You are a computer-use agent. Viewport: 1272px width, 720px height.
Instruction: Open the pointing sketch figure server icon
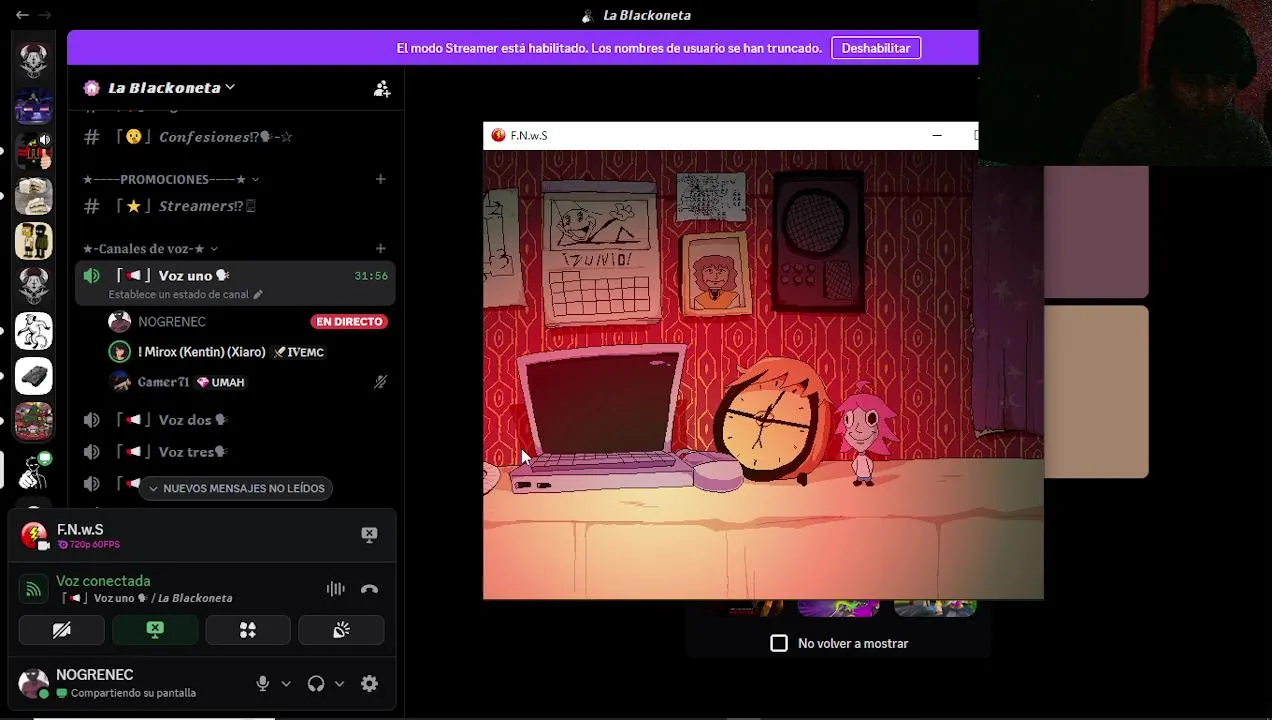click(34, 471)
